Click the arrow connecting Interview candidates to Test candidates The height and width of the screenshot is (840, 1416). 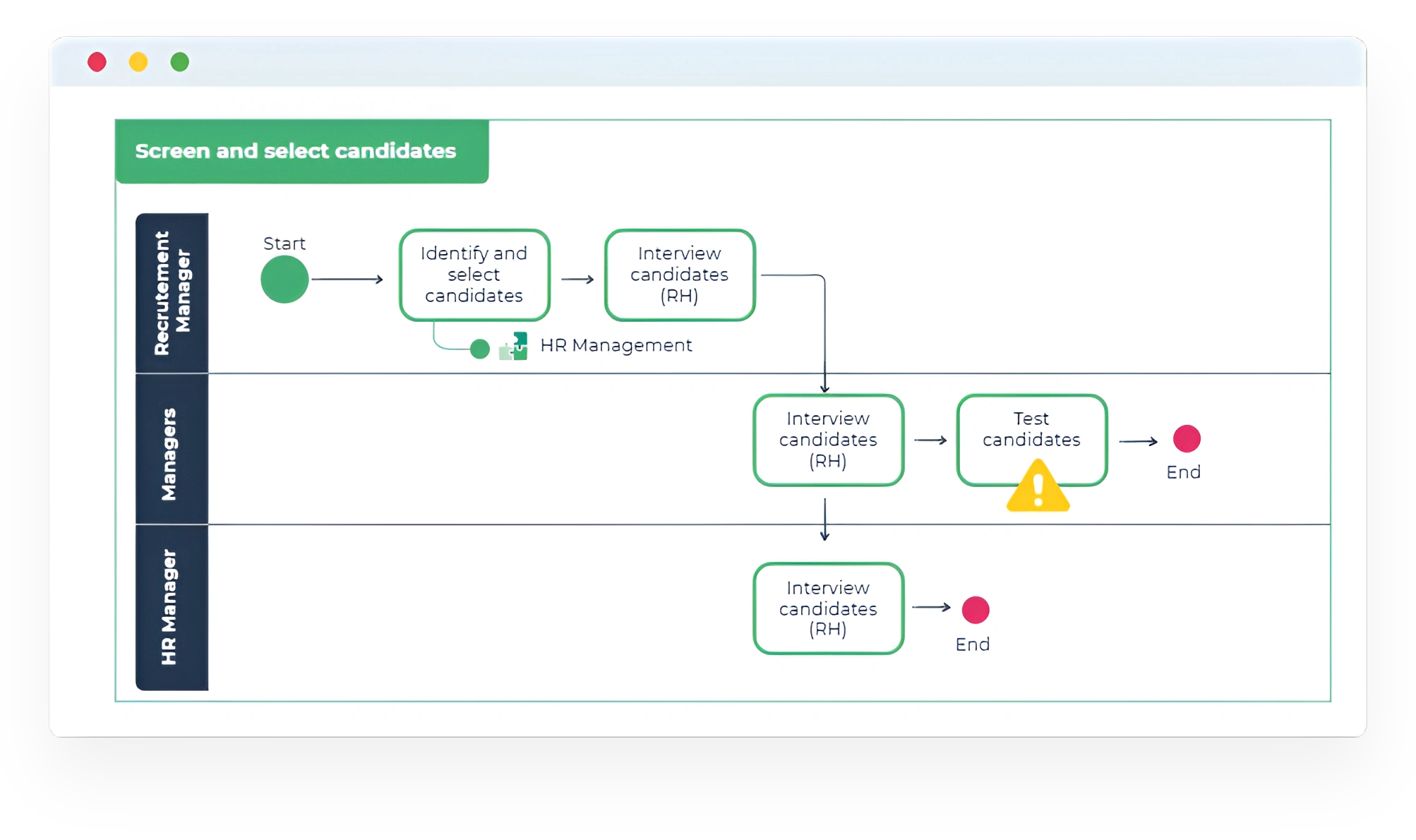coord(930,439)
